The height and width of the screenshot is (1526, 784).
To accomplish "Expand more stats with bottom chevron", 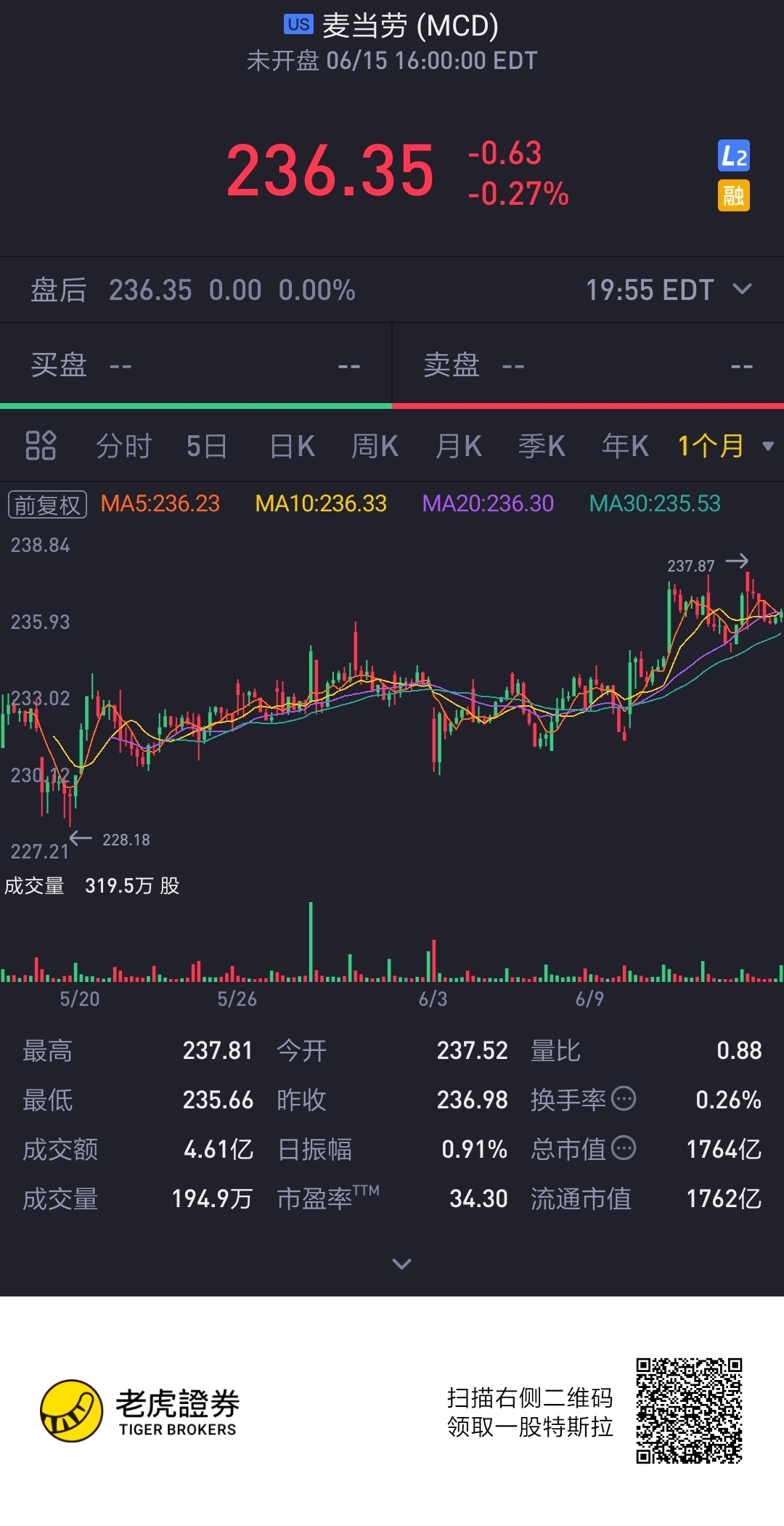I will pyautogui.click(x=401, y=1264).
